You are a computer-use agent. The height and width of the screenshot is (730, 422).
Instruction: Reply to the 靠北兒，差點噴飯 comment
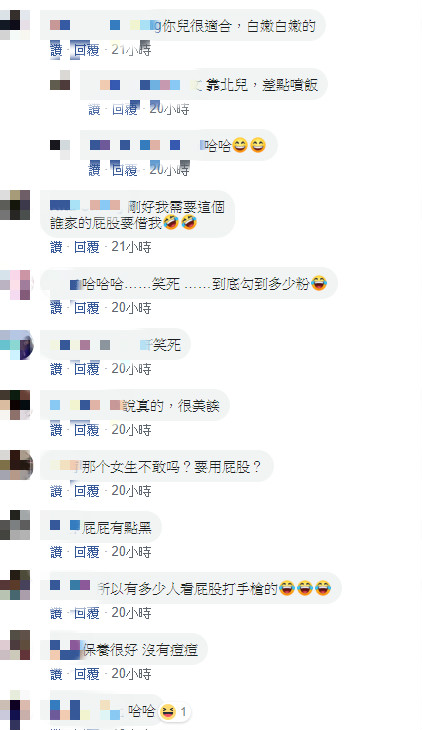pos(125,109)
